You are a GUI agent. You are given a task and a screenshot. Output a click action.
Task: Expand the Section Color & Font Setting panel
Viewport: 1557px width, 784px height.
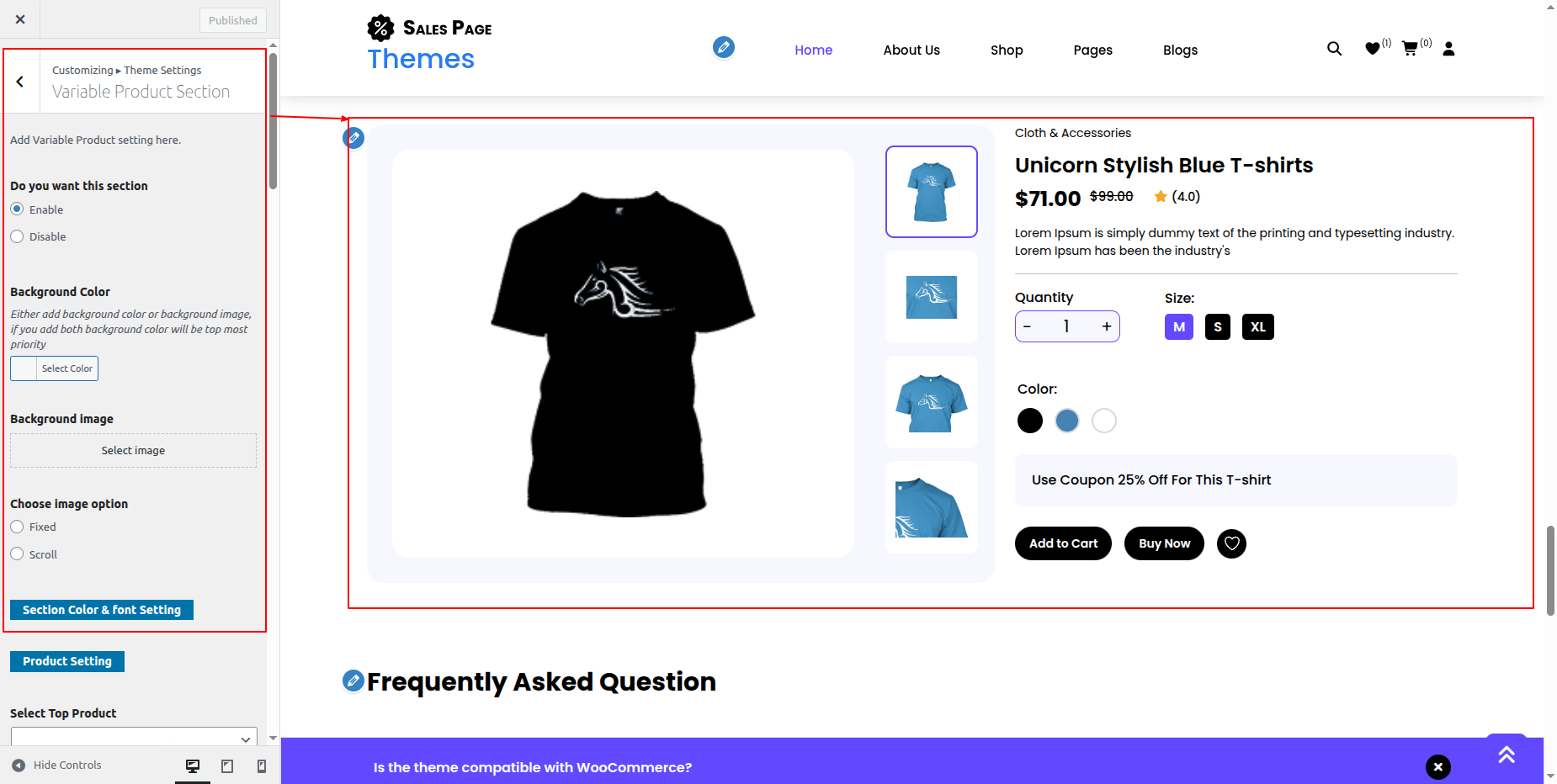pos(102,610)
